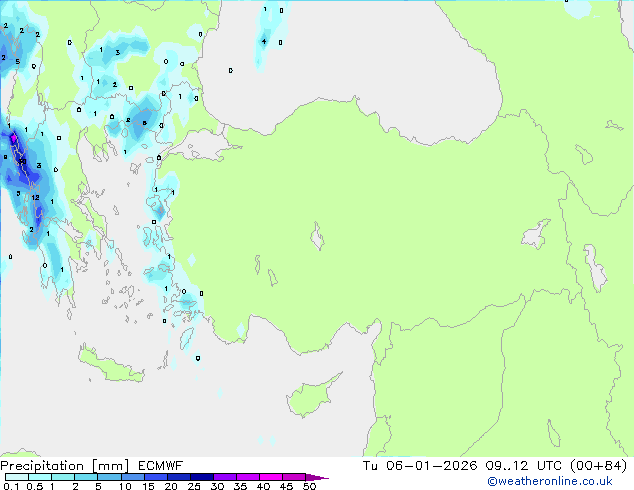Click the above-50 mm arrow tip of legend

[317, 477]
